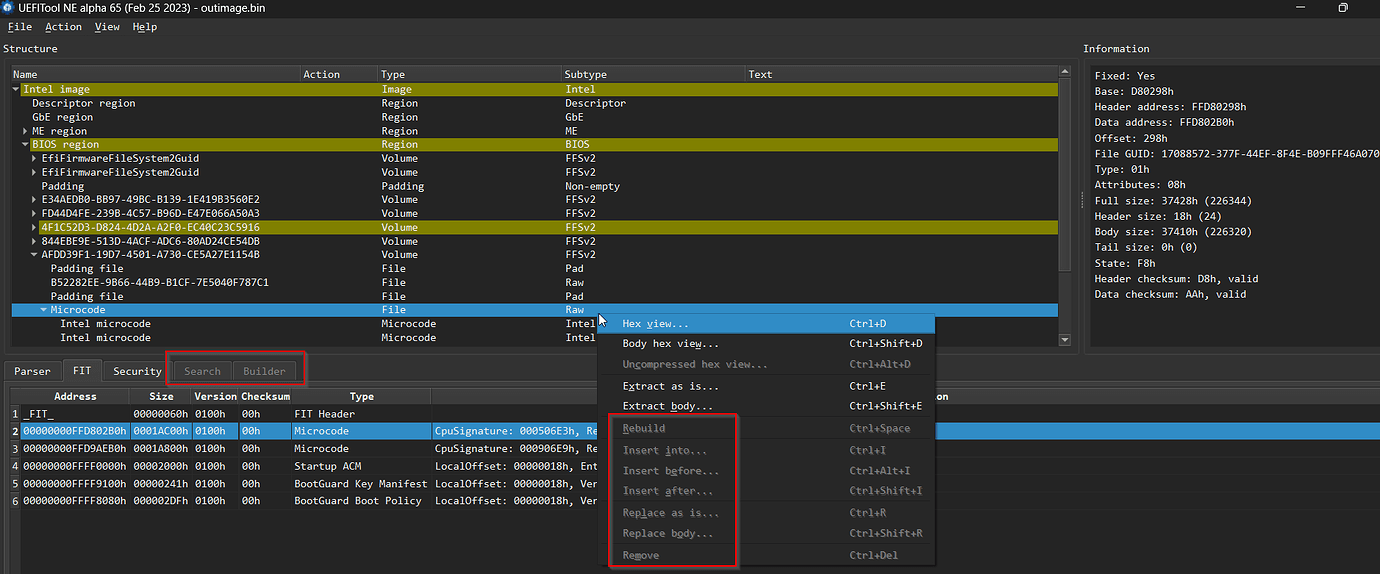Open the Help menu
This screenshot has height=574, width=1380.
click(145, 27)
